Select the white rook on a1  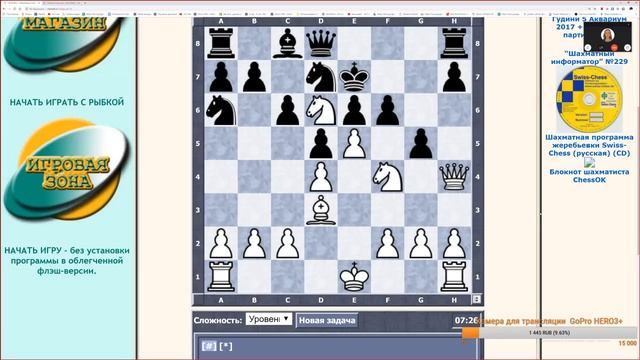(221, 277)
